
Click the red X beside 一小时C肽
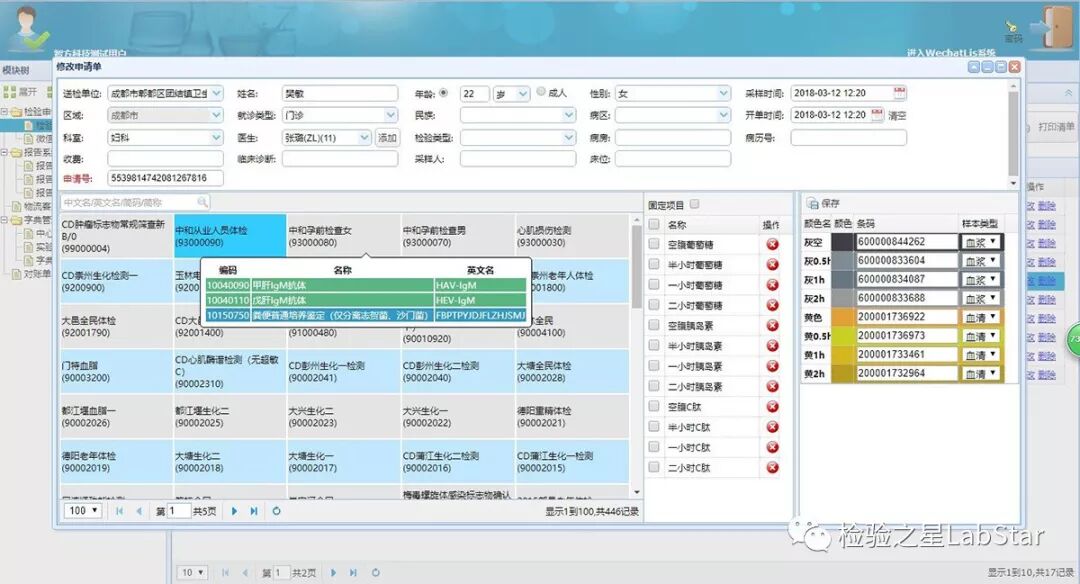(772, 448)
